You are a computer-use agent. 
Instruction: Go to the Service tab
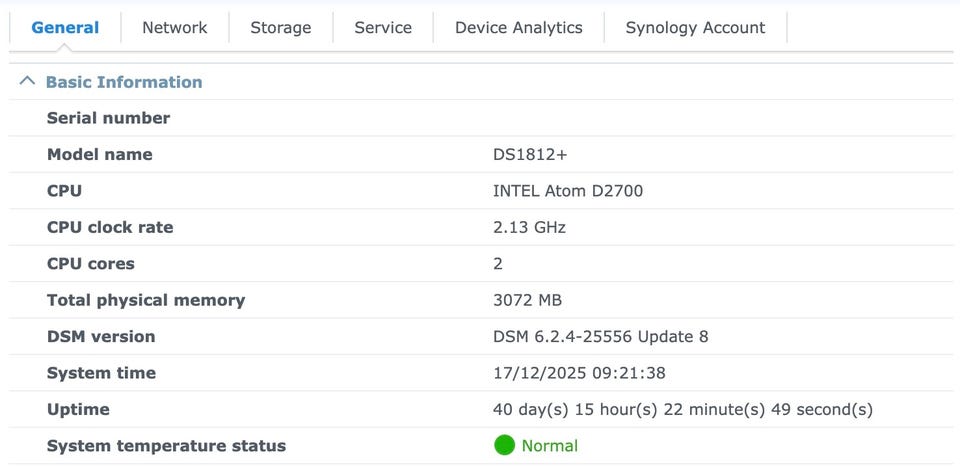coord(383,28)
